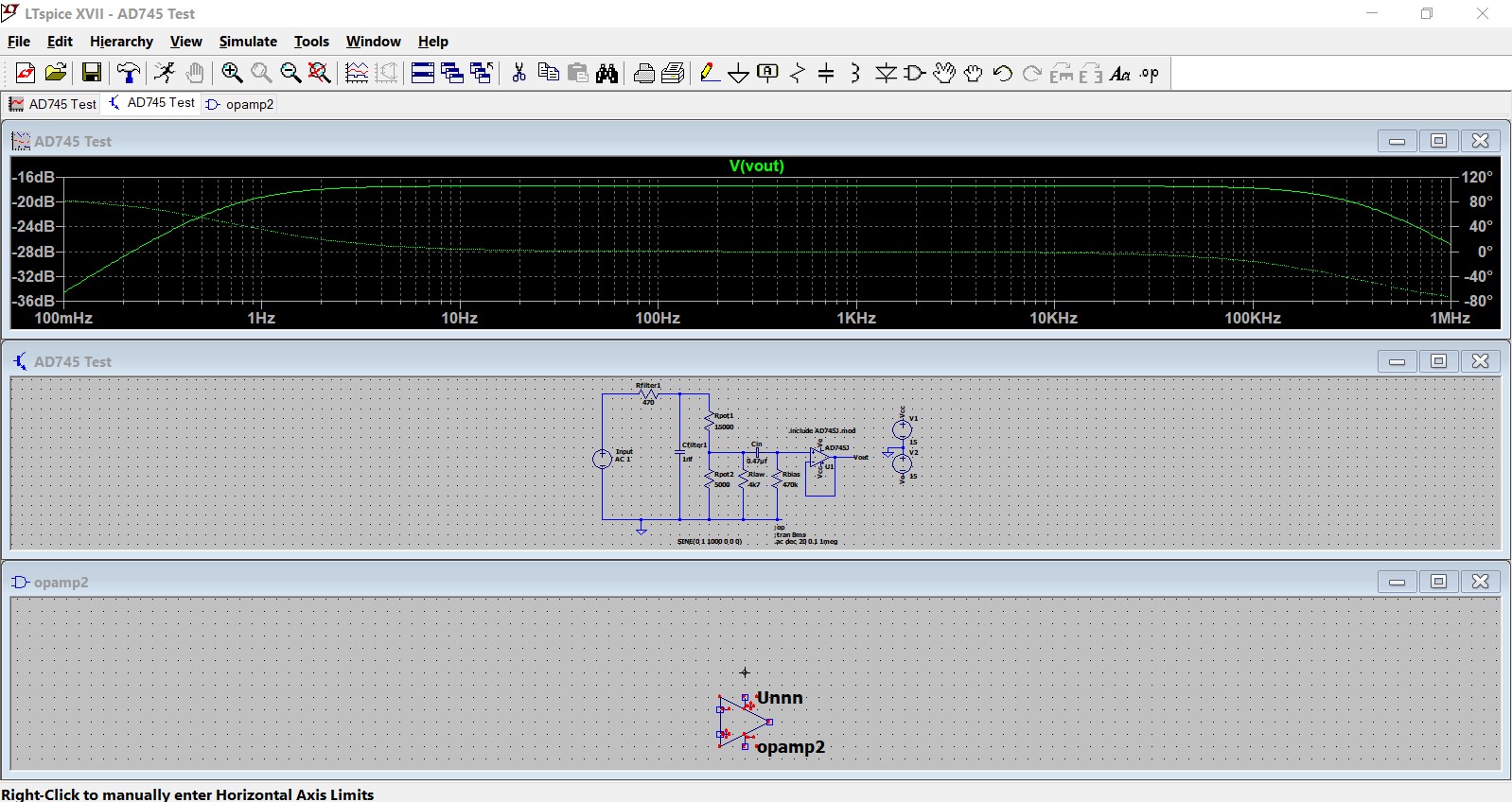Zoom out with the minus magnifier
This screenshot has width=1512, height=802.
pos(290,73)
